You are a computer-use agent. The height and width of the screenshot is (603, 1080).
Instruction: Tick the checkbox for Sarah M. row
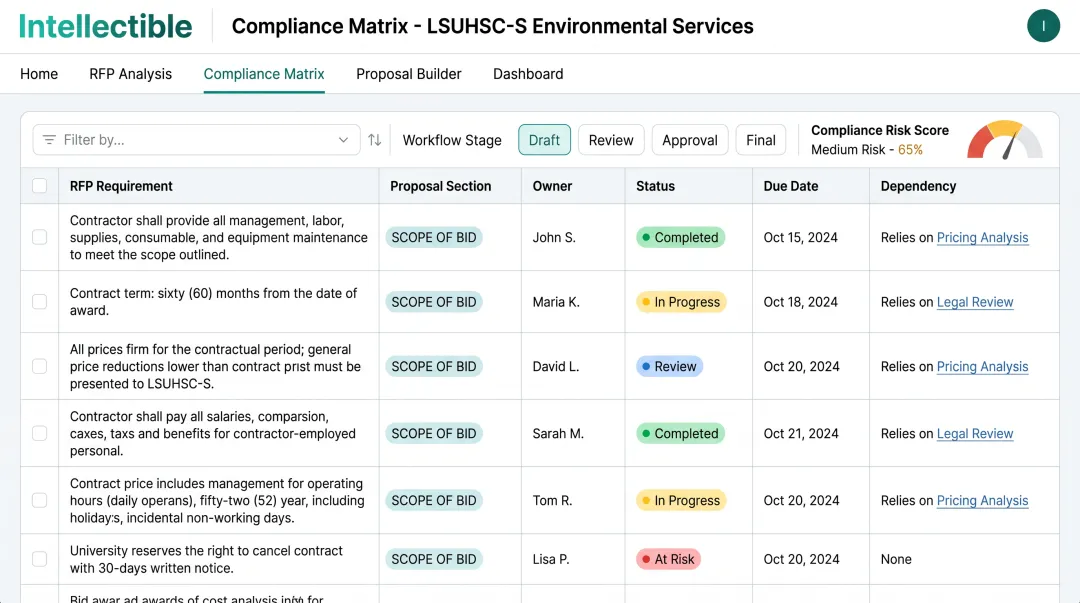[40, 433]
